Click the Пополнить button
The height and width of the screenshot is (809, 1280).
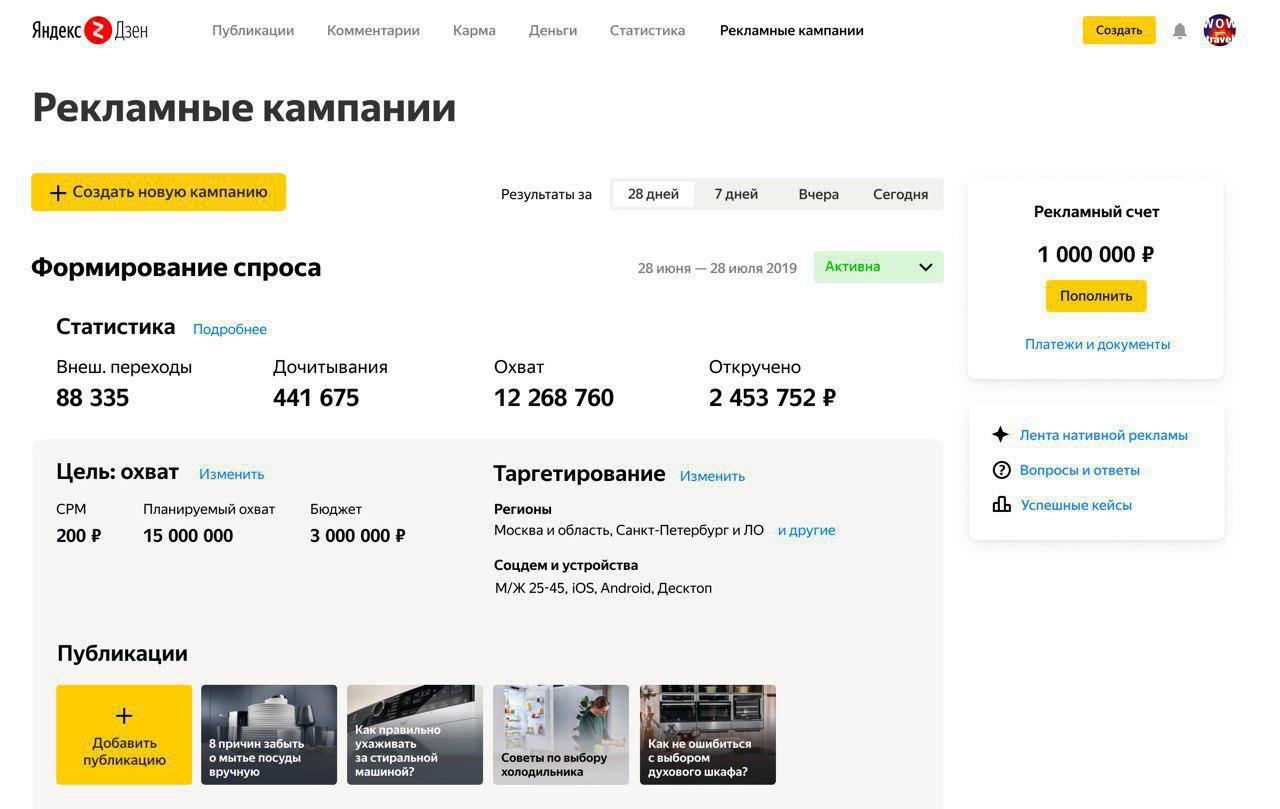point(1096,296)
